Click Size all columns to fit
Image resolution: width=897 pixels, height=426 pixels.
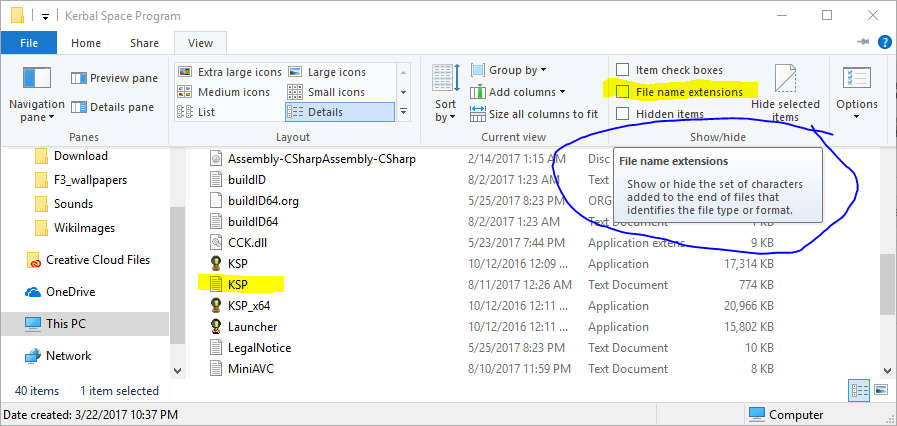tap(534, 114)
